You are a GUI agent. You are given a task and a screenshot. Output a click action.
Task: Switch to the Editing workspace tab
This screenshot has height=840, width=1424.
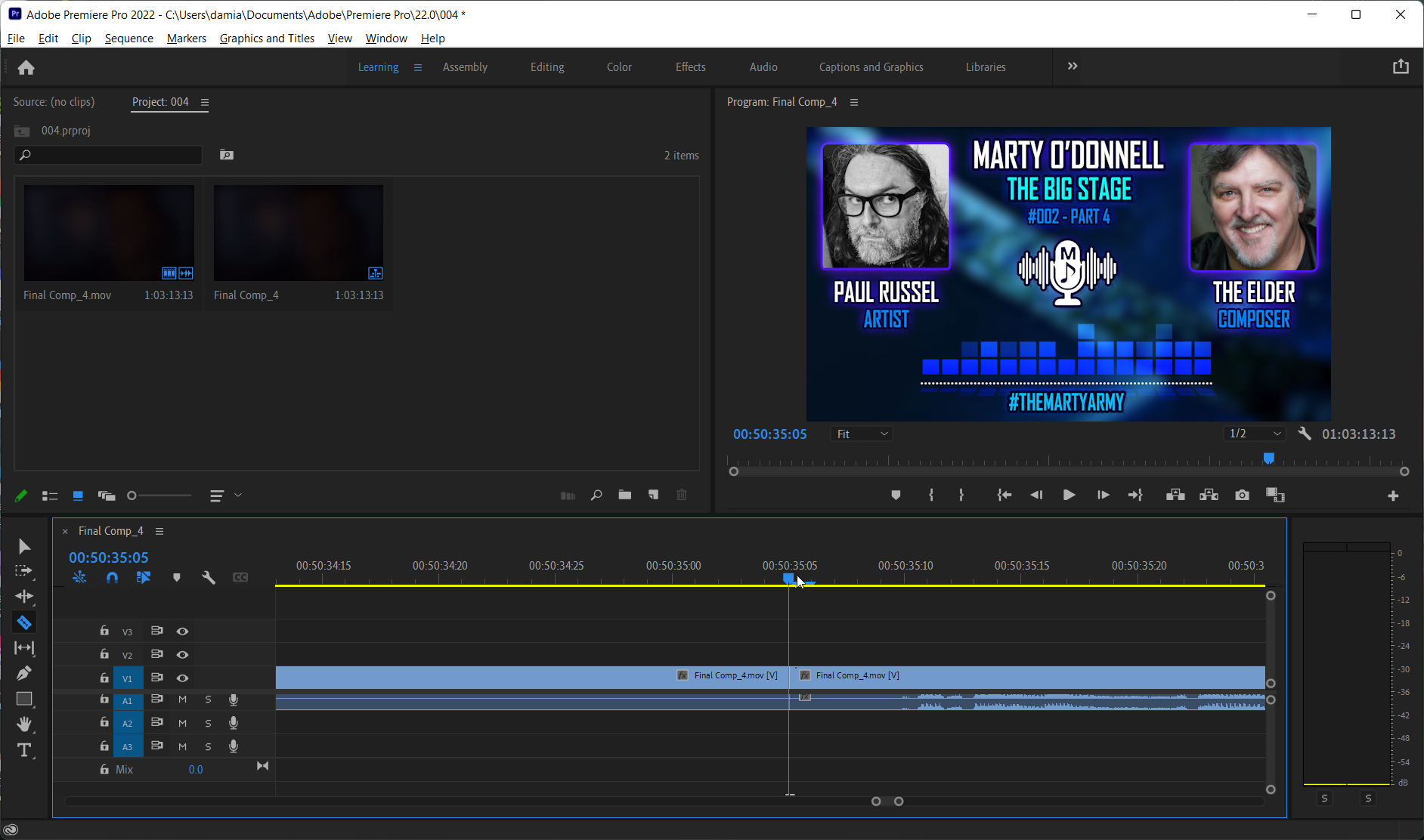[x=546, y=67]
